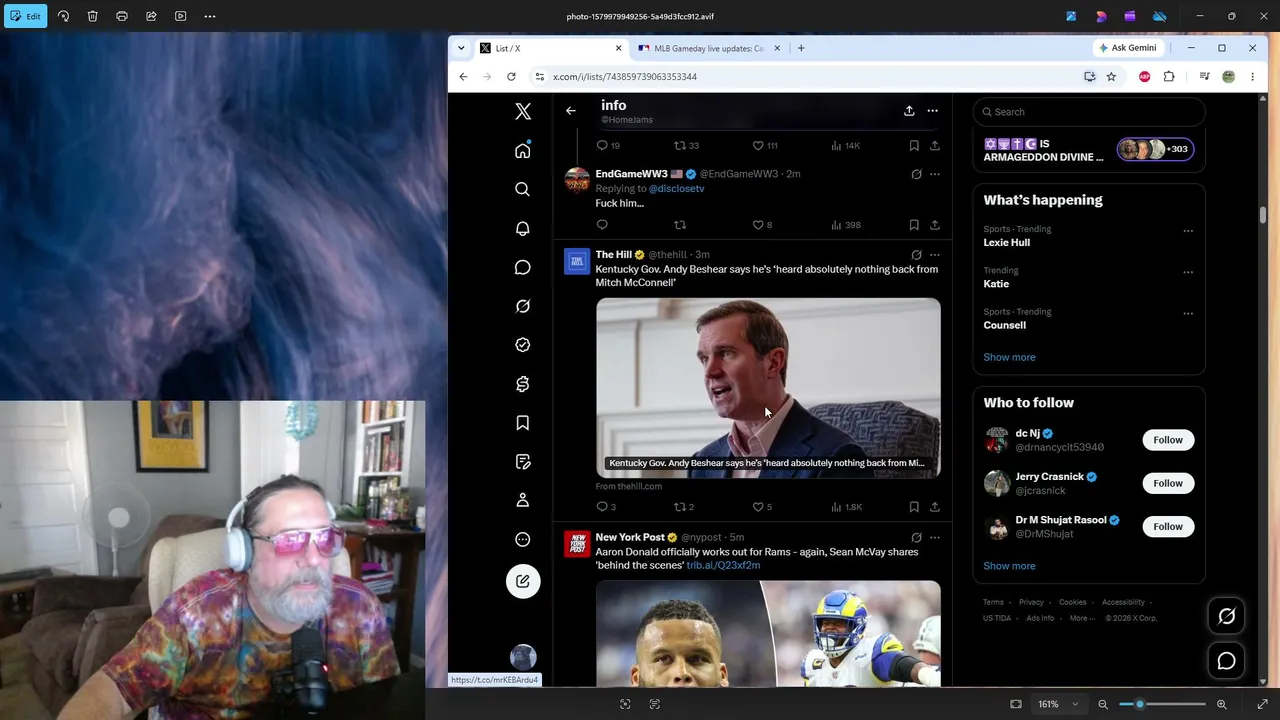Viewport: 1280px width, 720px height.
Task: Click the X logo in sidebar
Action: (x=522, y=111)
